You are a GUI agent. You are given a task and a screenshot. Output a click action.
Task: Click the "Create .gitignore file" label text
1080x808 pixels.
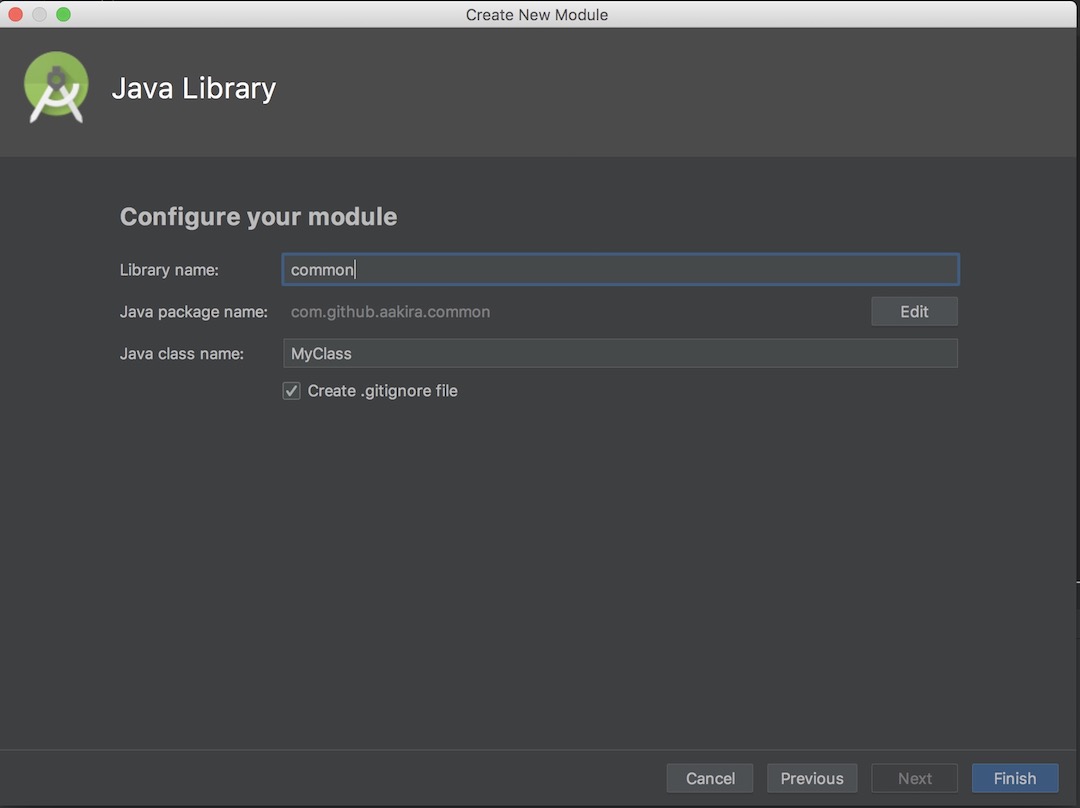point(382,391)
